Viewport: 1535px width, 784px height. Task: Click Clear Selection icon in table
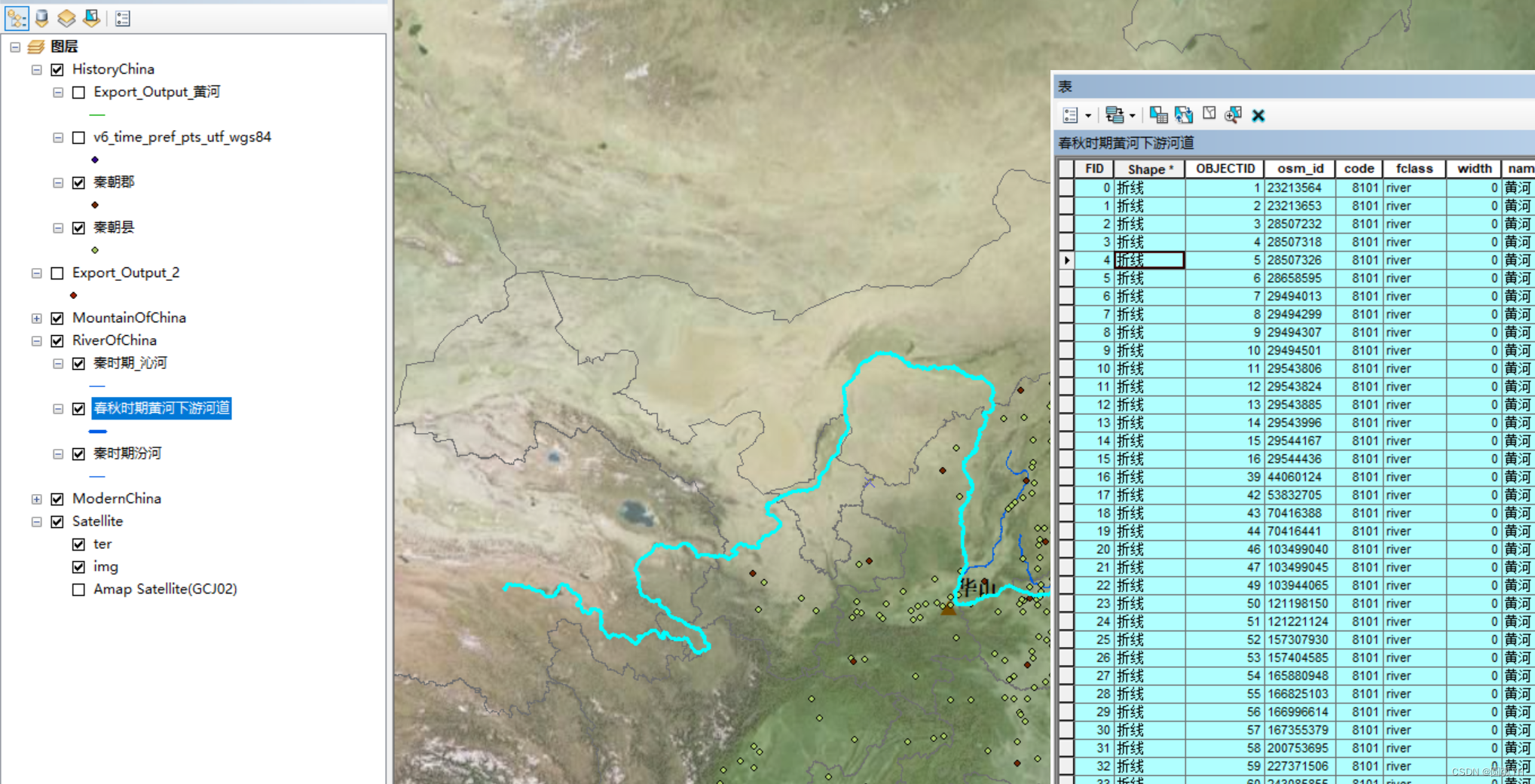(x=1209, y=114)
